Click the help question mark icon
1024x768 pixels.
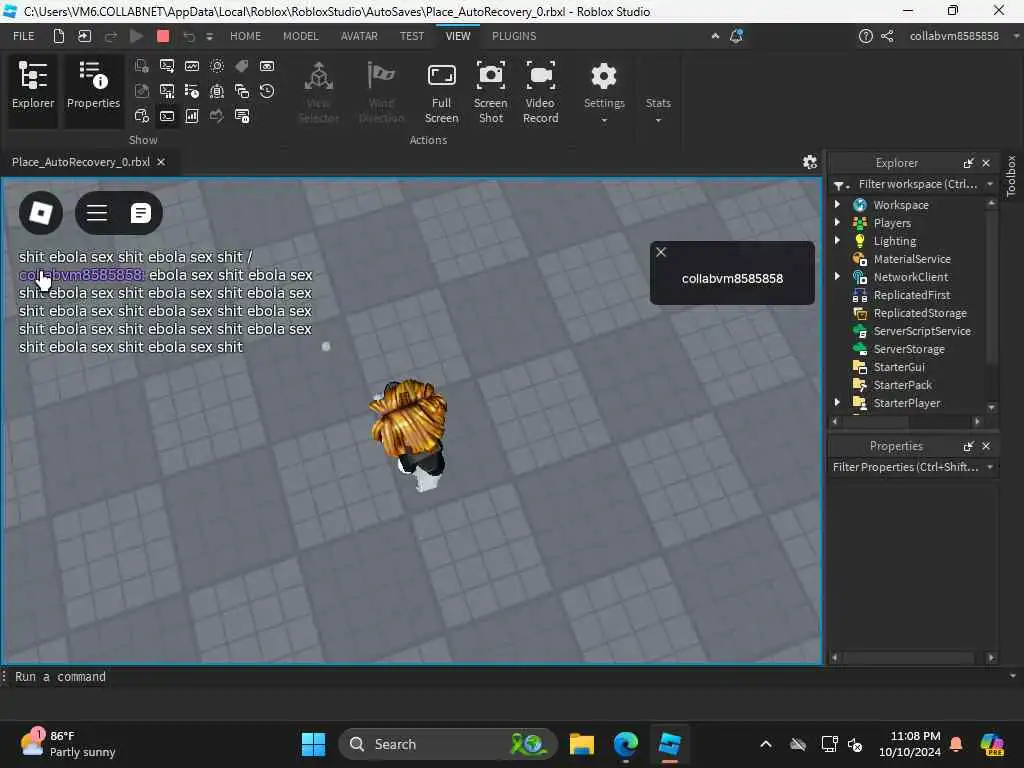coord(865,36)
